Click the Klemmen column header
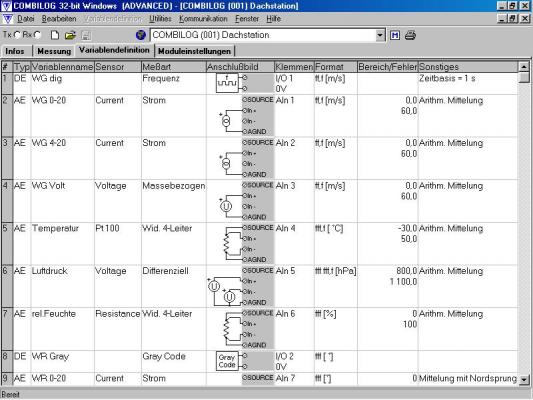The image size is (533, 400). (294, 67)
